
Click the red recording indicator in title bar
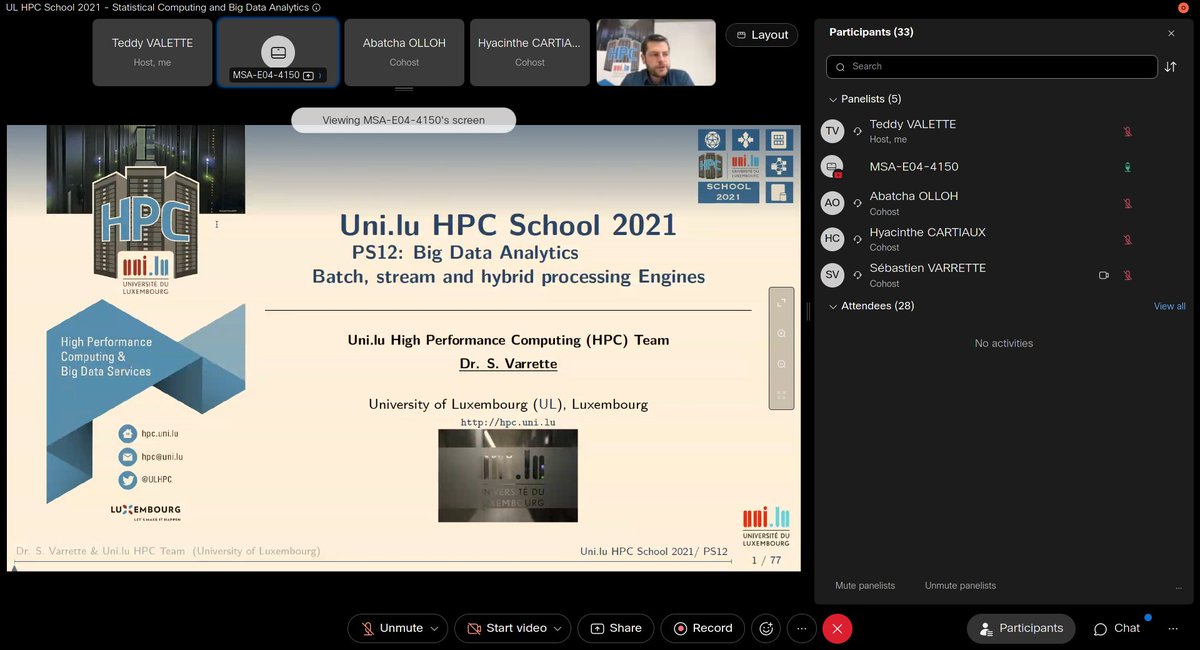[x=1183, y=7]
